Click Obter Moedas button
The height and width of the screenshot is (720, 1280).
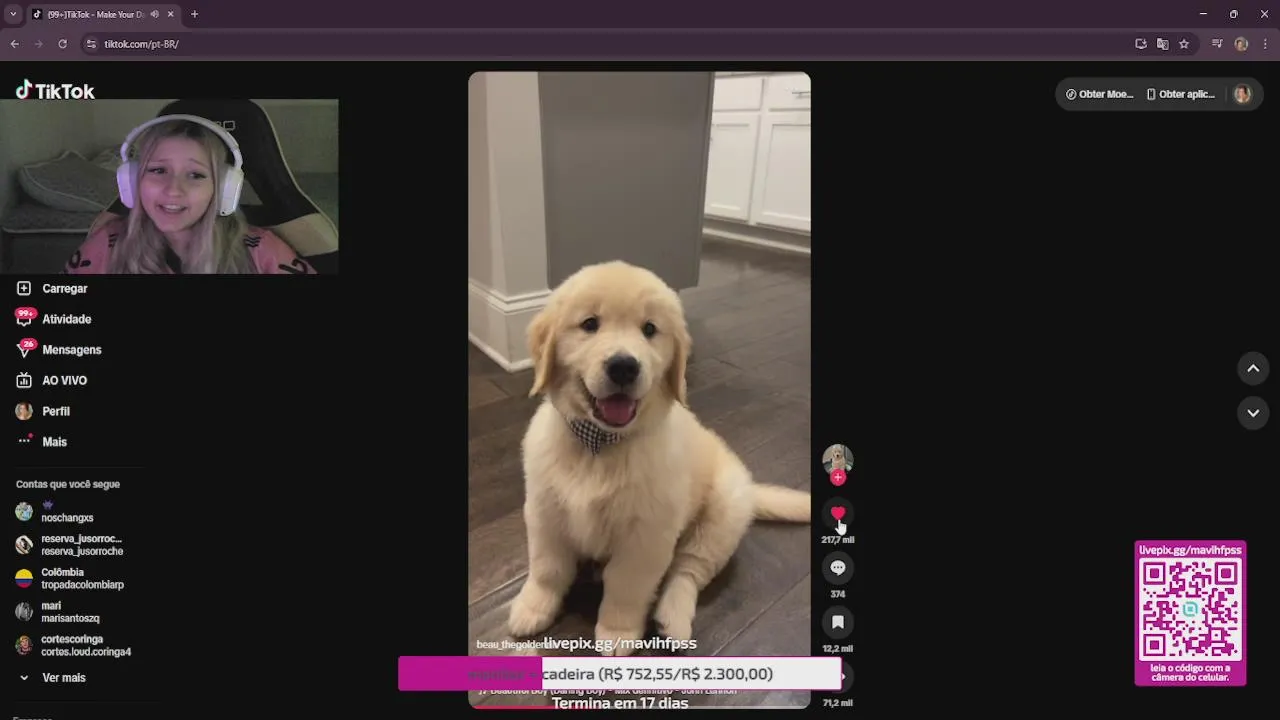(1099, 94)
